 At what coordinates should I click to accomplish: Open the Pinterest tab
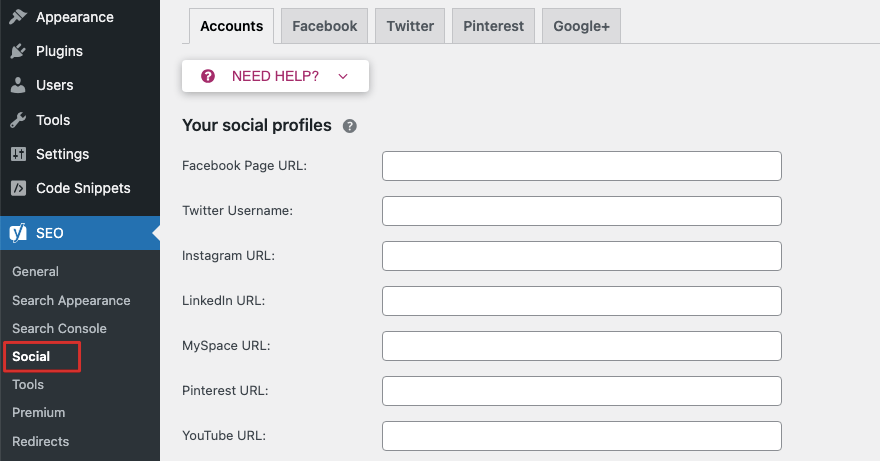[x=493, y=26]
